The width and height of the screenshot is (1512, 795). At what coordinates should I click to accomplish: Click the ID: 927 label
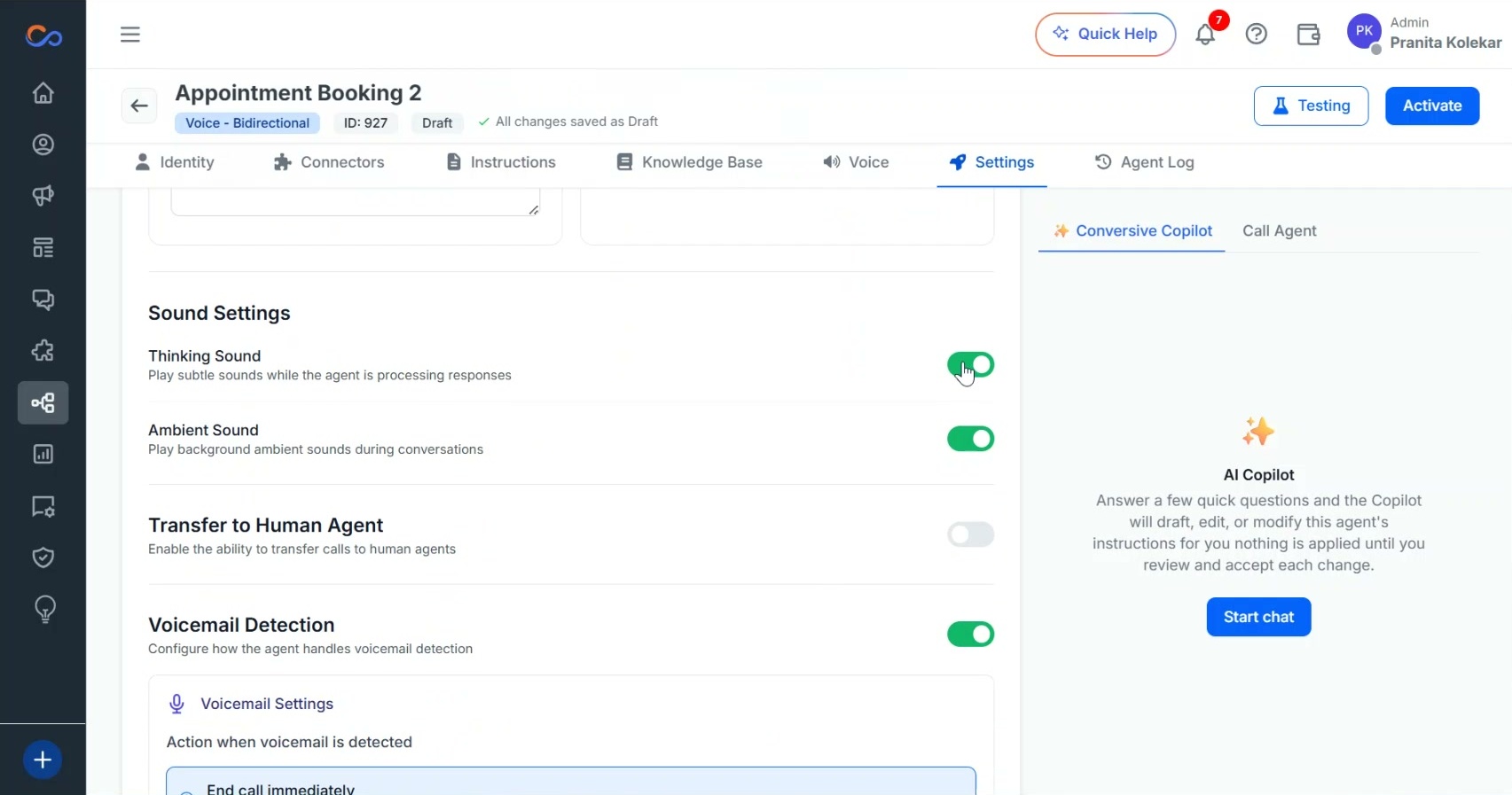pos(365,123)
